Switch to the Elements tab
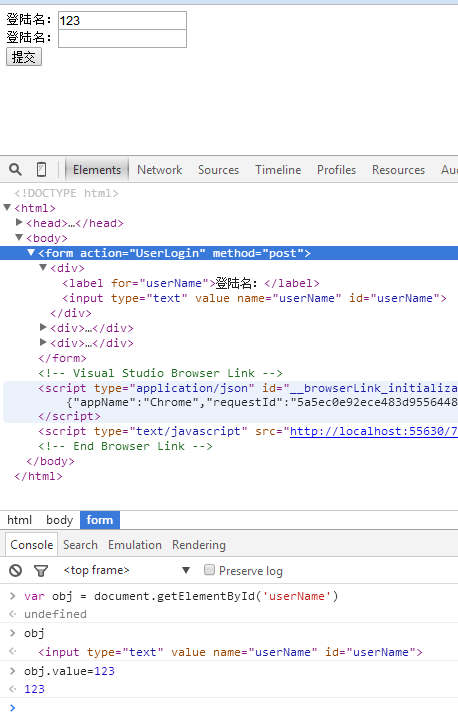 point(97,170)
